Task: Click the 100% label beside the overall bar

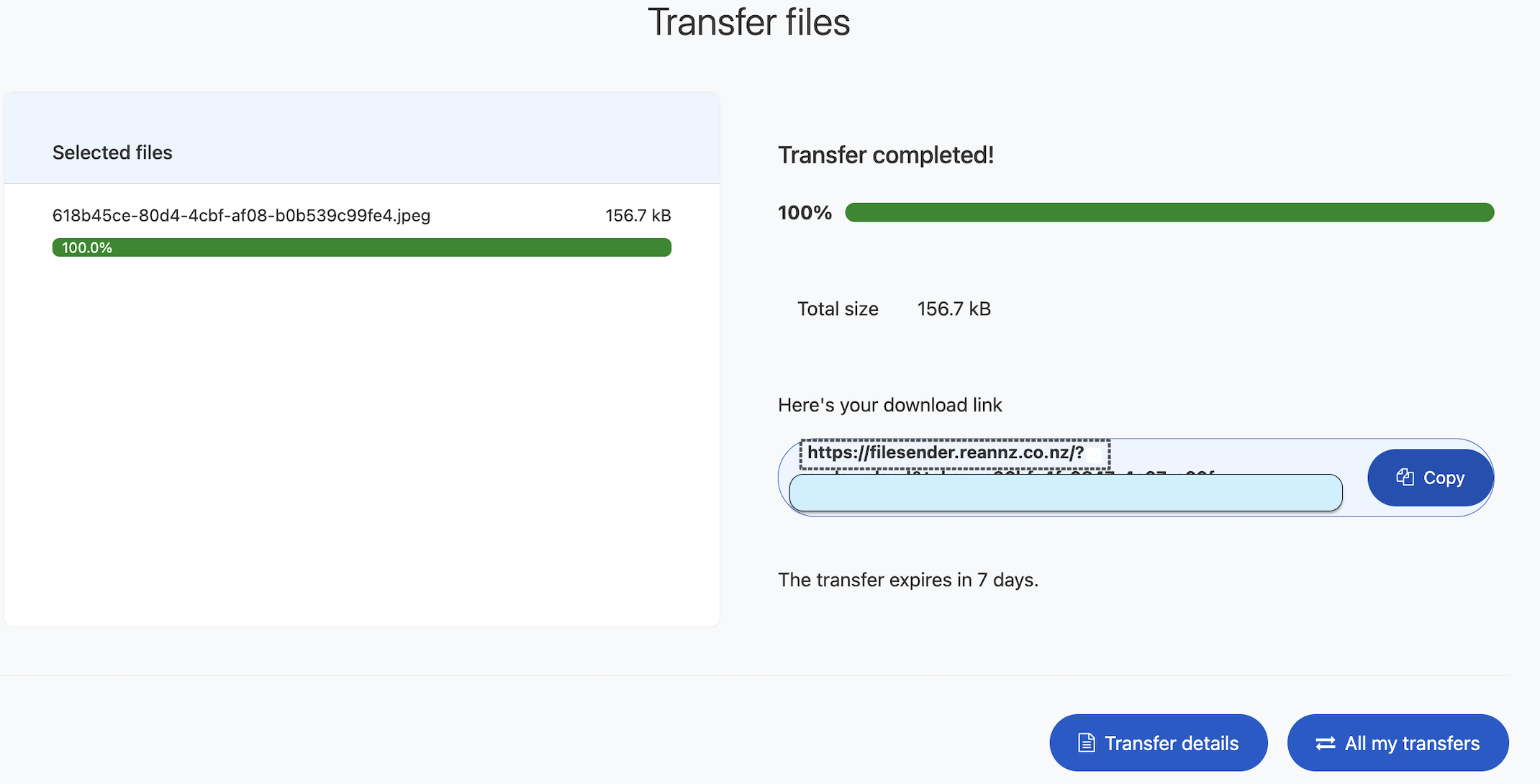Action: pos(805,213)
